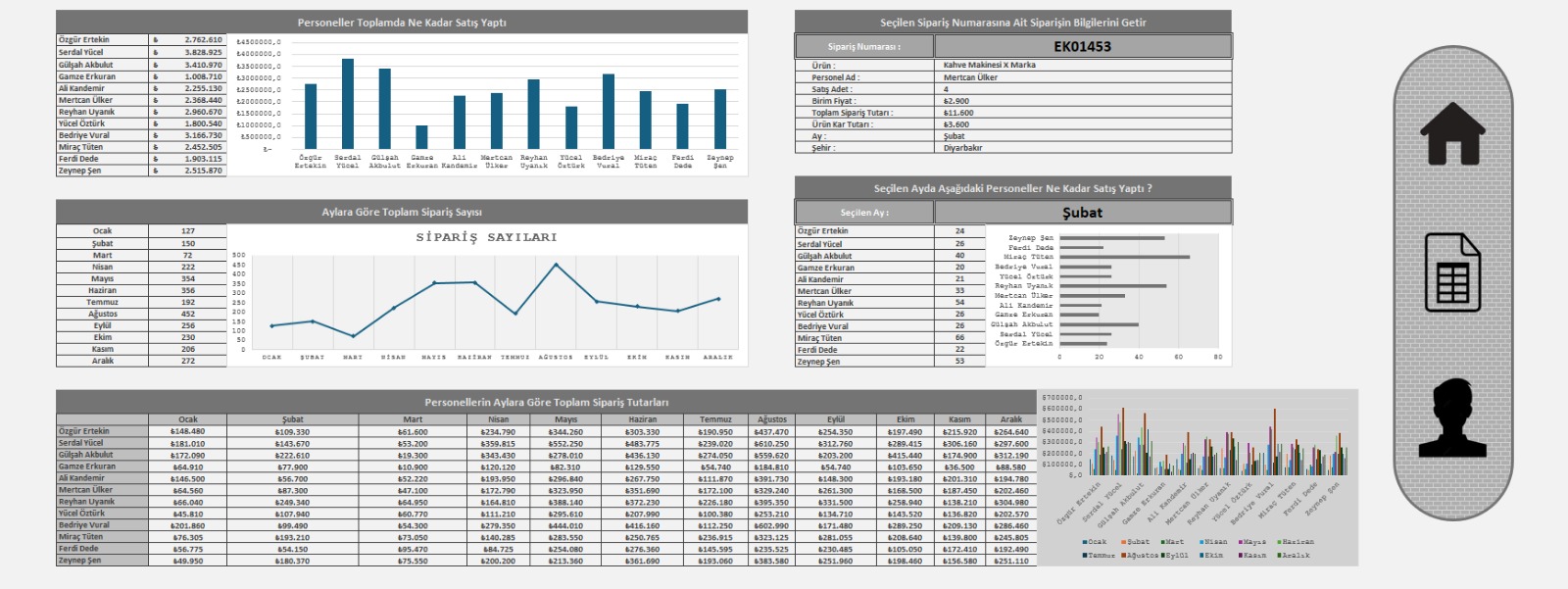Click the Sipariş Numarası label cell

(x=863, y=46)
